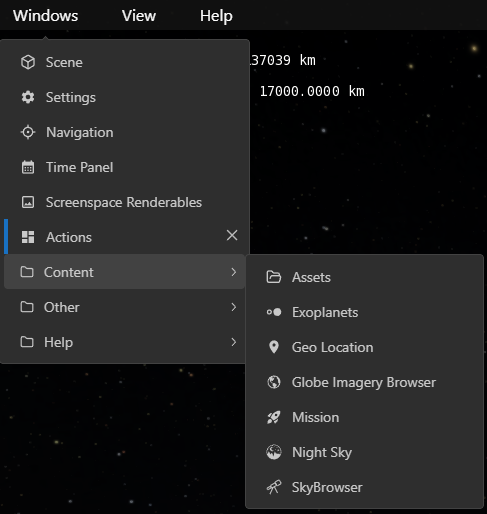
Task: Click the Other folder icon
Action: pyautogui.click(x=27, y=307)
